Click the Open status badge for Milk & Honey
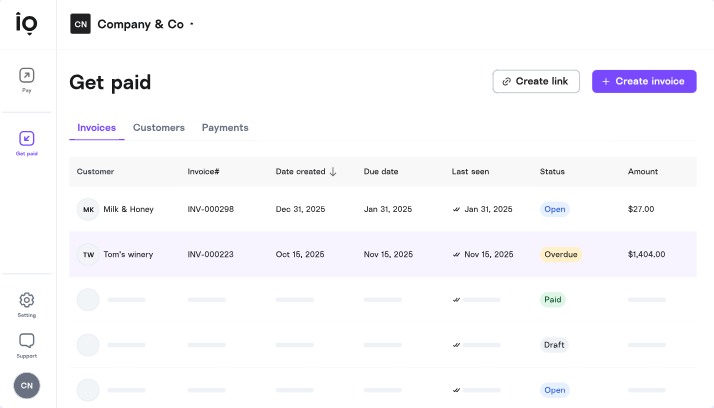The width and height of the screenshot is (714, 408). (x=555, y=209)
